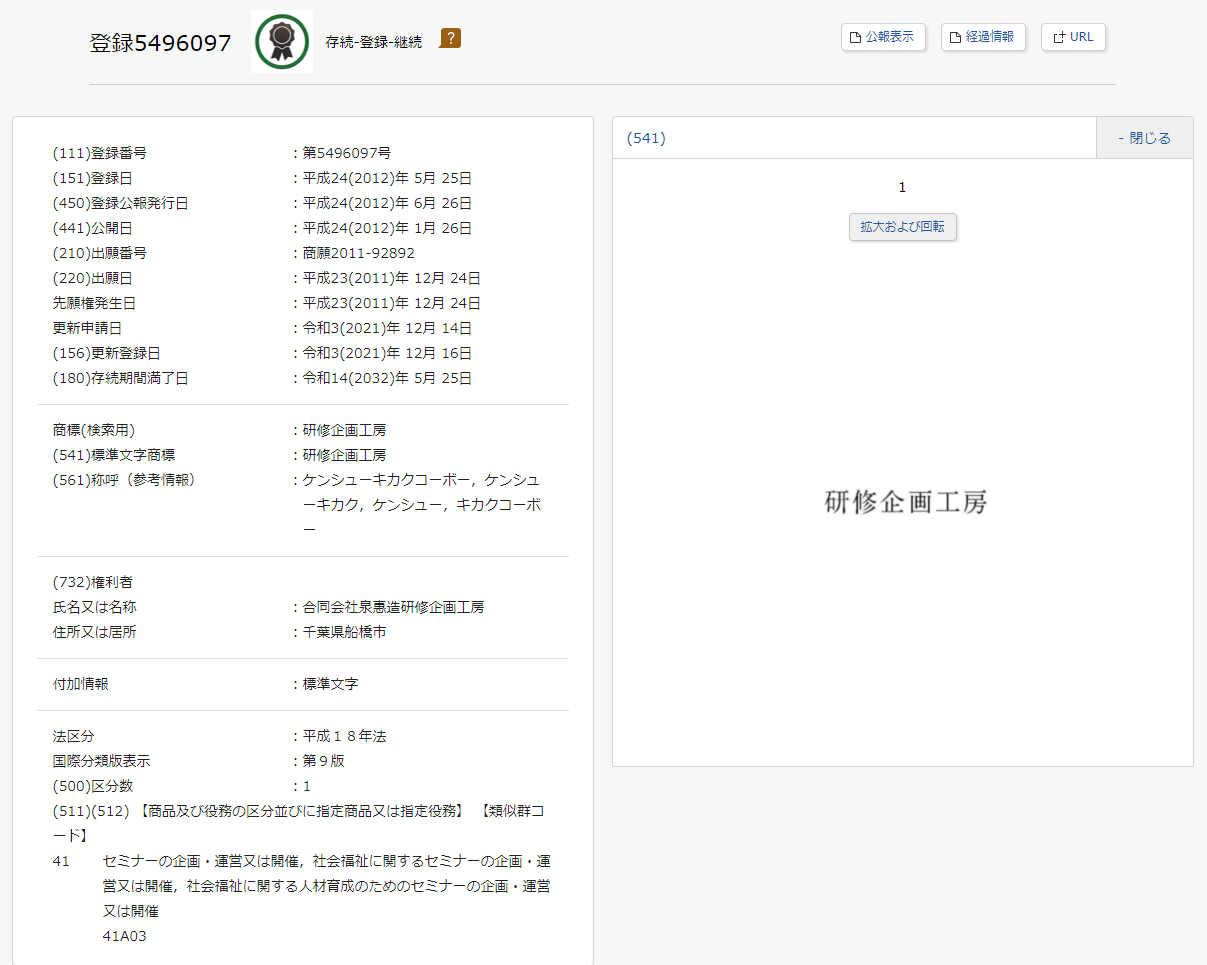
Task: Click the 付加情報 value 標準文字
Action: [331, 684]
